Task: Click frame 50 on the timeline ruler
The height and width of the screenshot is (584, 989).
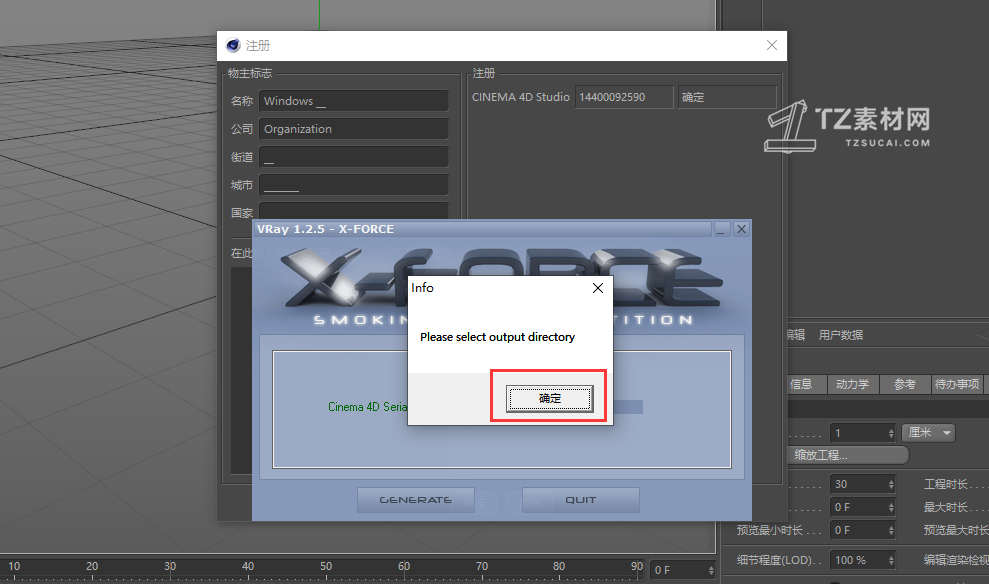Action: pyautogui.click(x=326, y=566)
